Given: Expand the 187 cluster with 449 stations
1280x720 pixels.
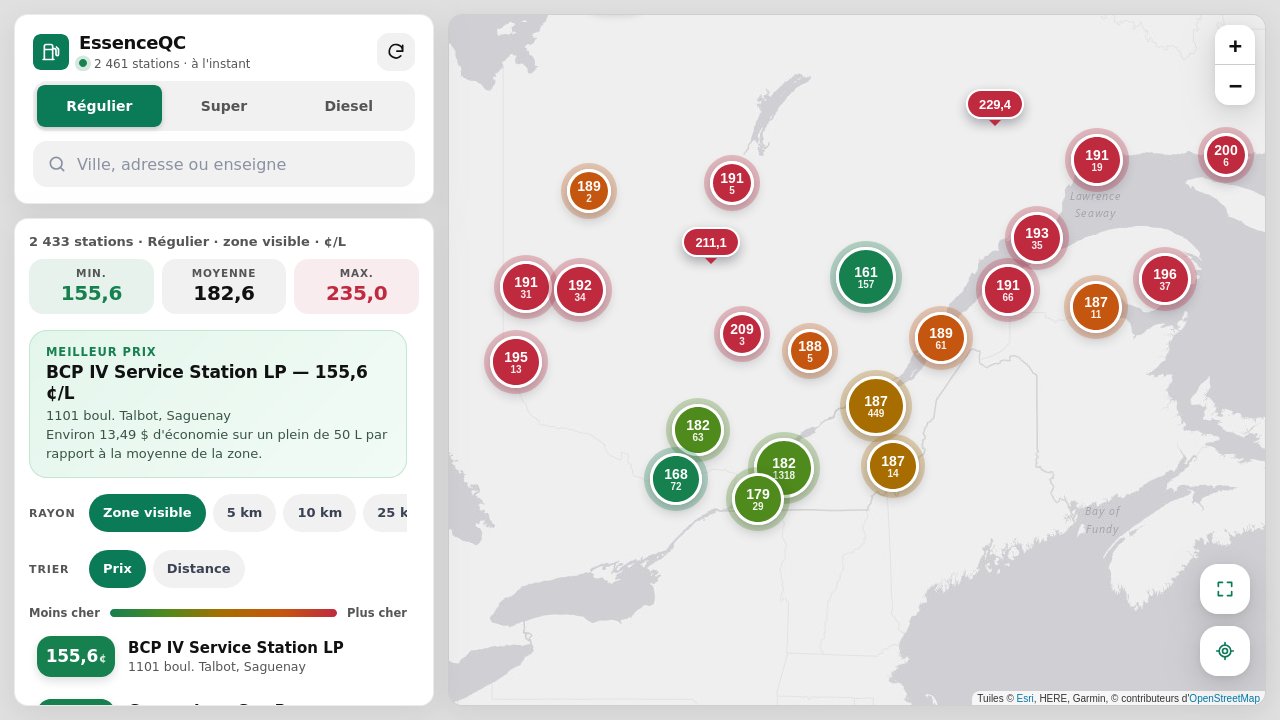Looking at the screenshot, I should pyautogui.click(x=876, y=406).
